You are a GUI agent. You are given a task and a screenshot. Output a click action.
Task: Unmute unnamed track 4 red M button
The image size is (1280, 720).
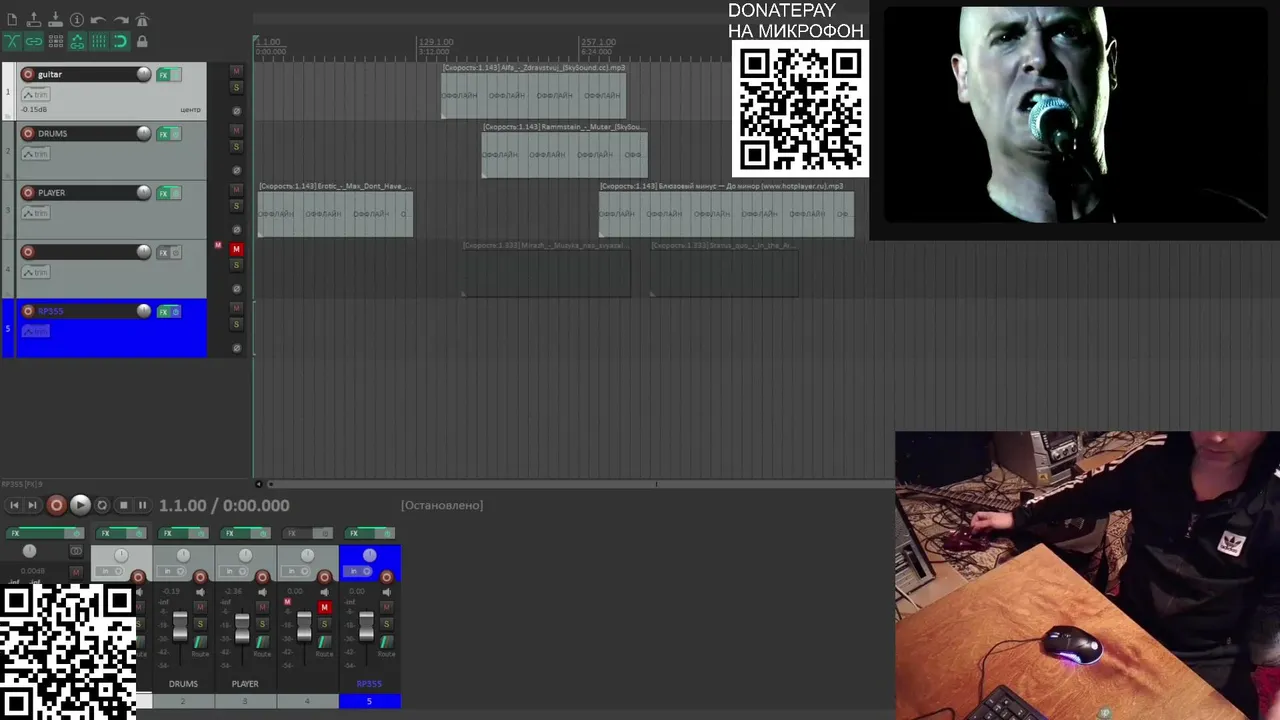[237, 249]
